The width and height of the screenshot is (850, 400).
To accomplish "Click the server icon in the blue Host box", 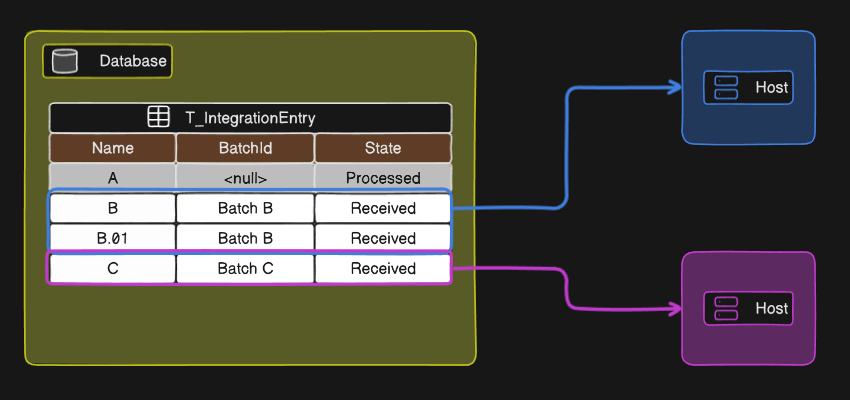I will 726,87.
